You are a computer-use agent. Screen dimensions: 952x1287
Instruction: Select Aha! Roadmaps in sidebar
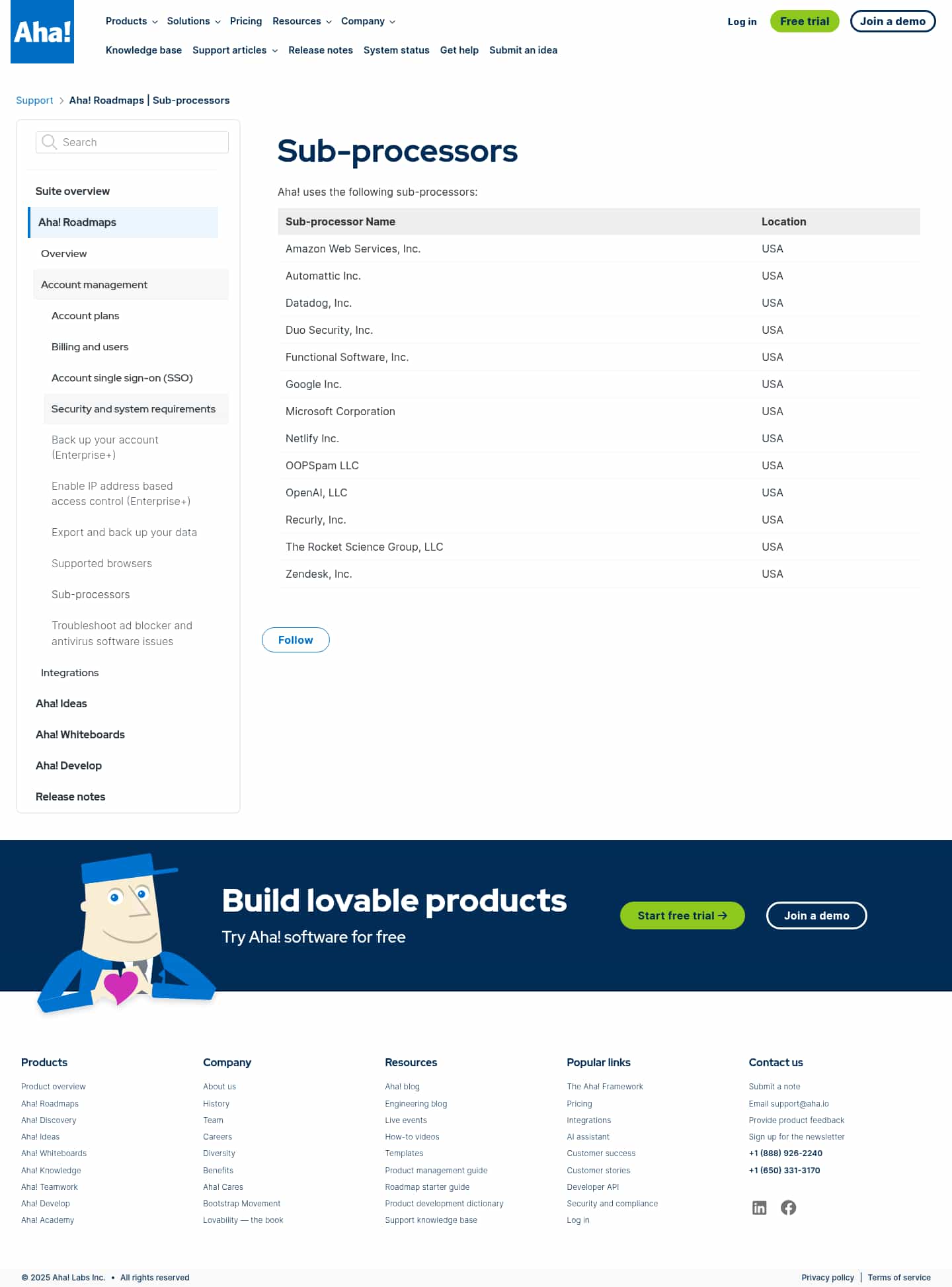pos(123,222)
